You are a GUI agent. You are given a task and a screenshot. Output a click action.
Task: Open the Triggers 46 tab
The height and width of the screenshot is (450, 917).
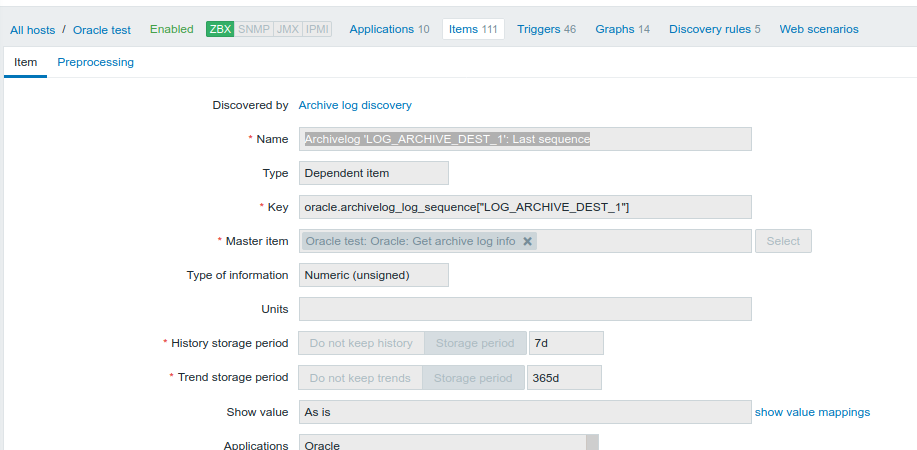546,29
